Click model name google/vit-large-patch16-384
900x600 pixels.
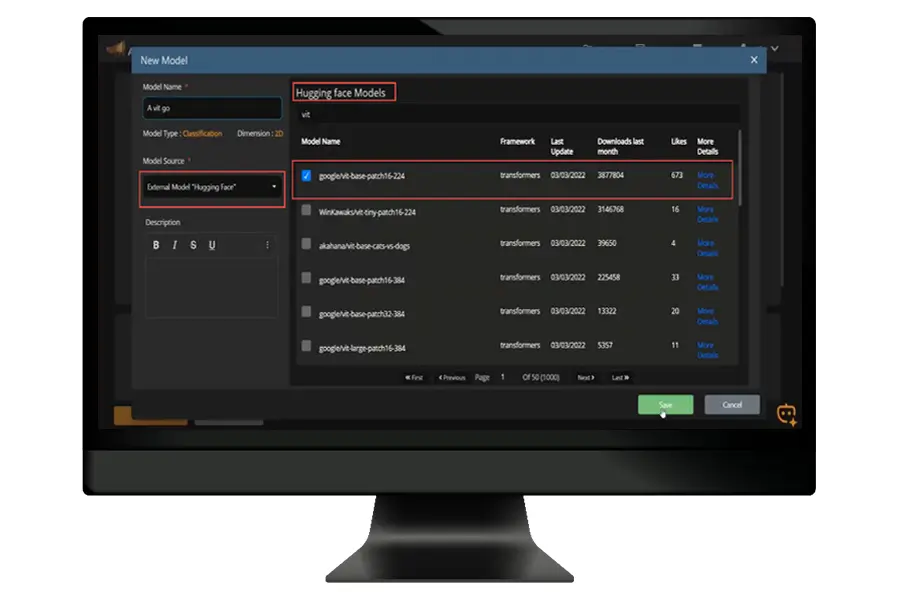(x=362, y=348)
